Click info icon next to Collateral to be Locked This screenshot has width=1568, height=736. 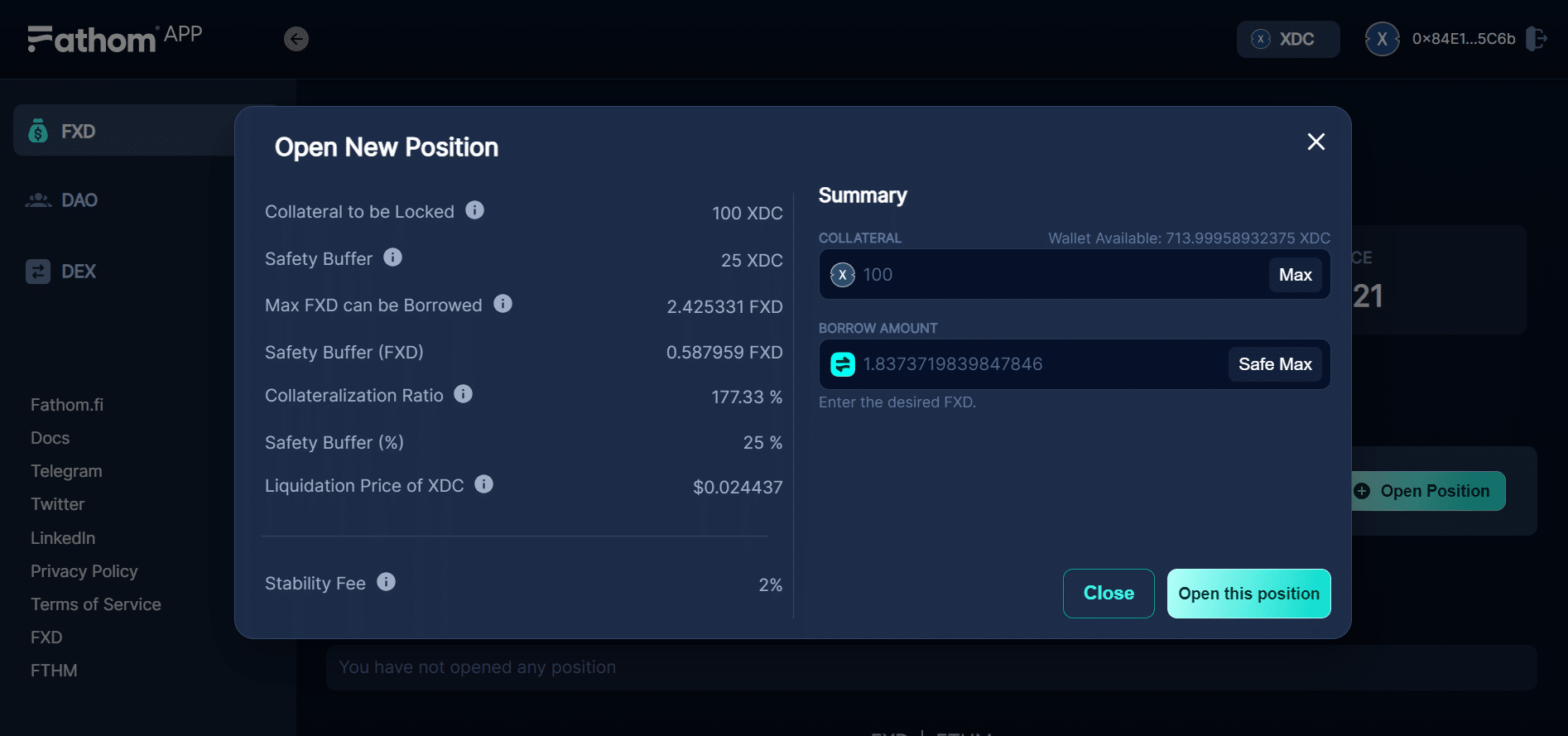pyautogui.click(x=474, y=210)
